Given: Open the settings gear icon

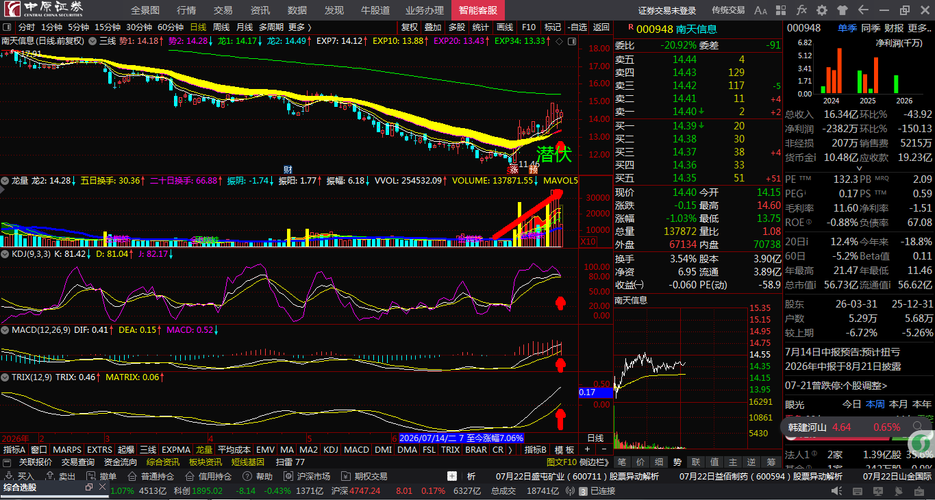Looking at the screenshot, I should pyautogui.click(x=822, y=10).
